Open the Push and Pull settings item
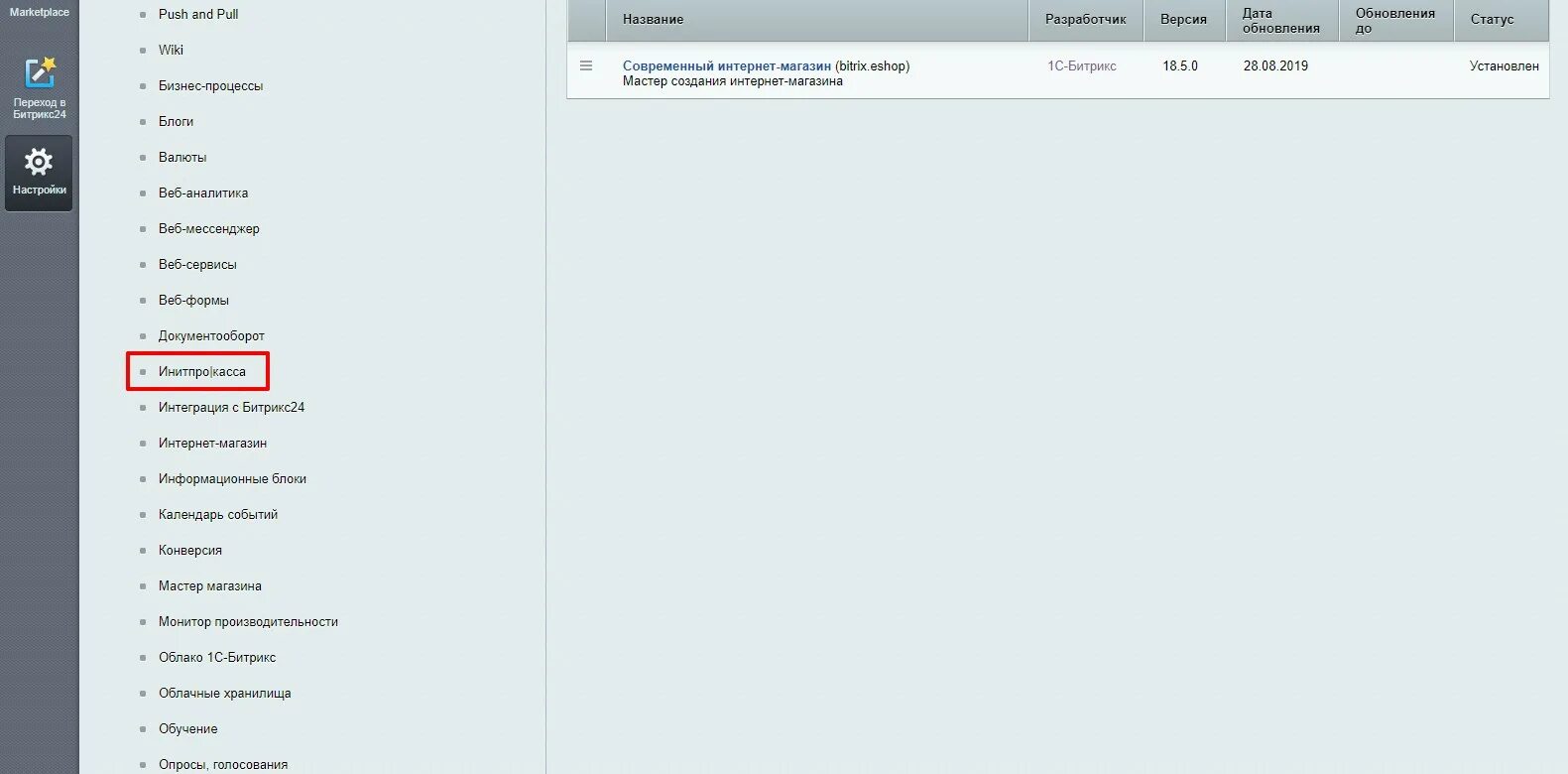Screen dimensions: 1568x774 coord(198,14)
